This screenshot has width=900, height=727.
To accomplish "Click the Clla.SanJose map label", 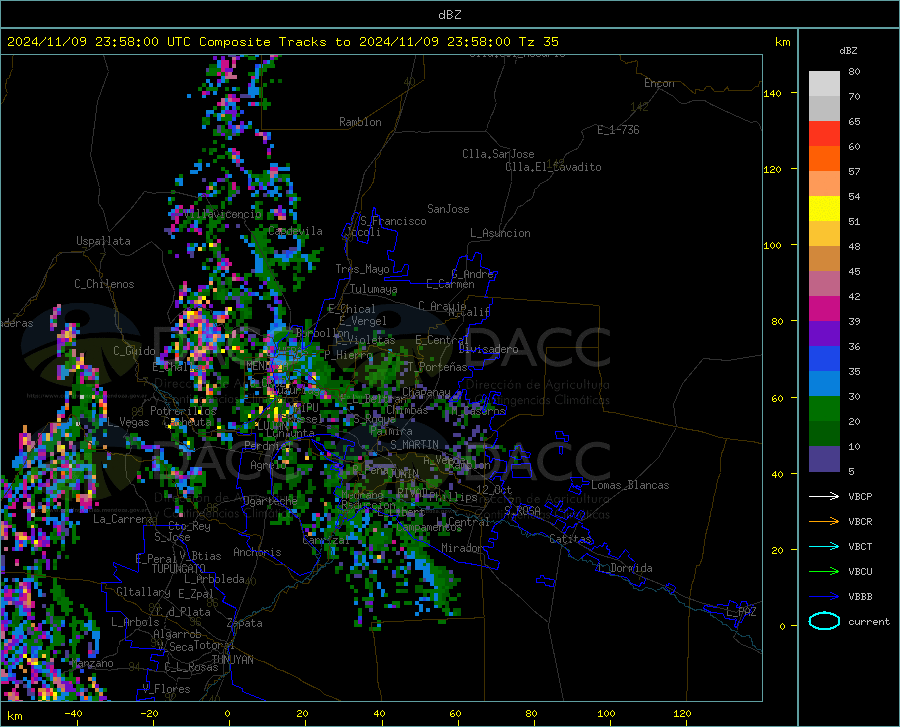I will 498,154.
